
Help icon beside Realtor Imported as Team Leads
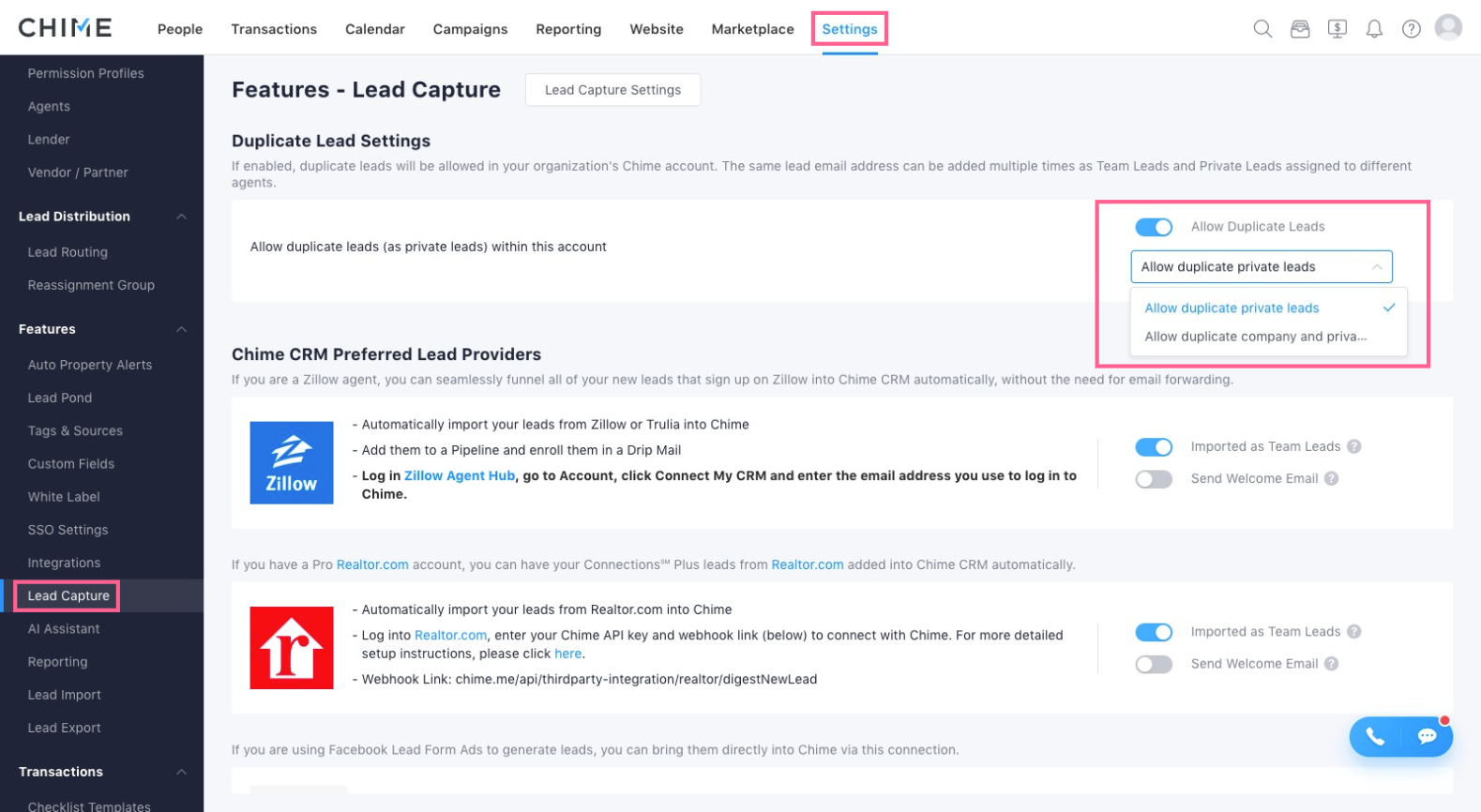click(x=1354, y=632)
